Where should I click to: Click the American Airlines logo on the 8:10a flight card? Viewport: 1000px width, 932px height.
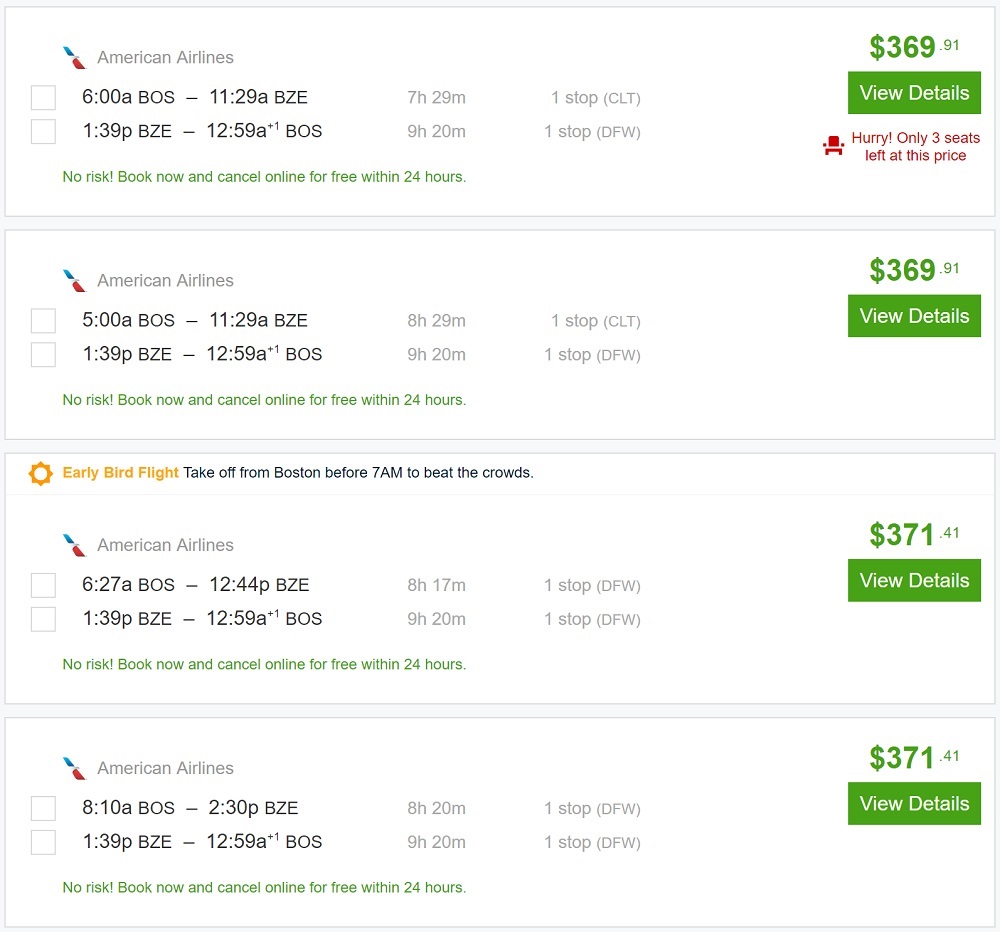74,768
